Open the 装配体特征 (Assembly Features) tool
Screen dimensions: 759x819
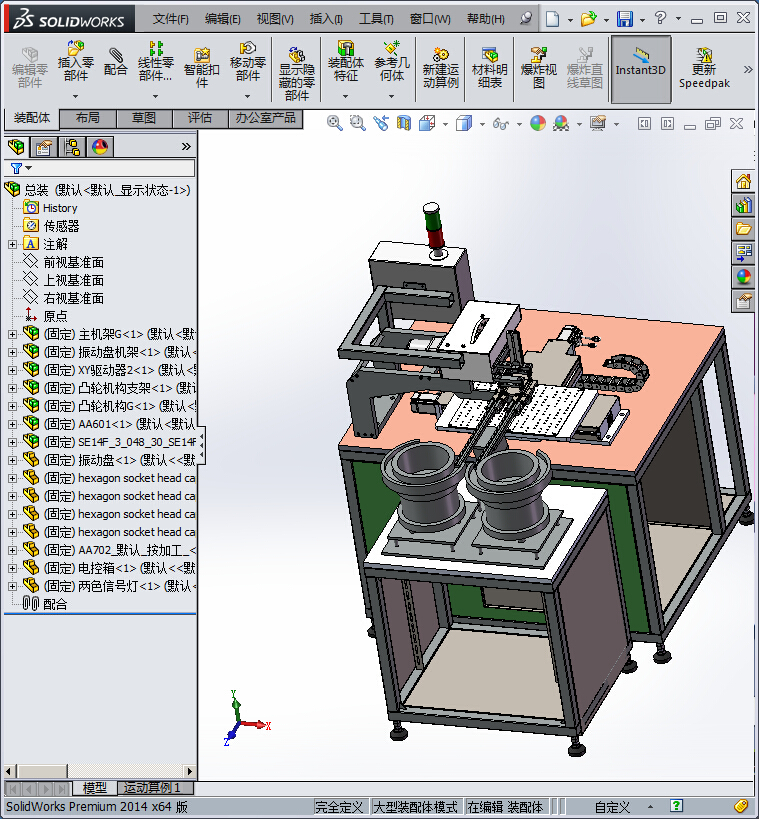345,62
